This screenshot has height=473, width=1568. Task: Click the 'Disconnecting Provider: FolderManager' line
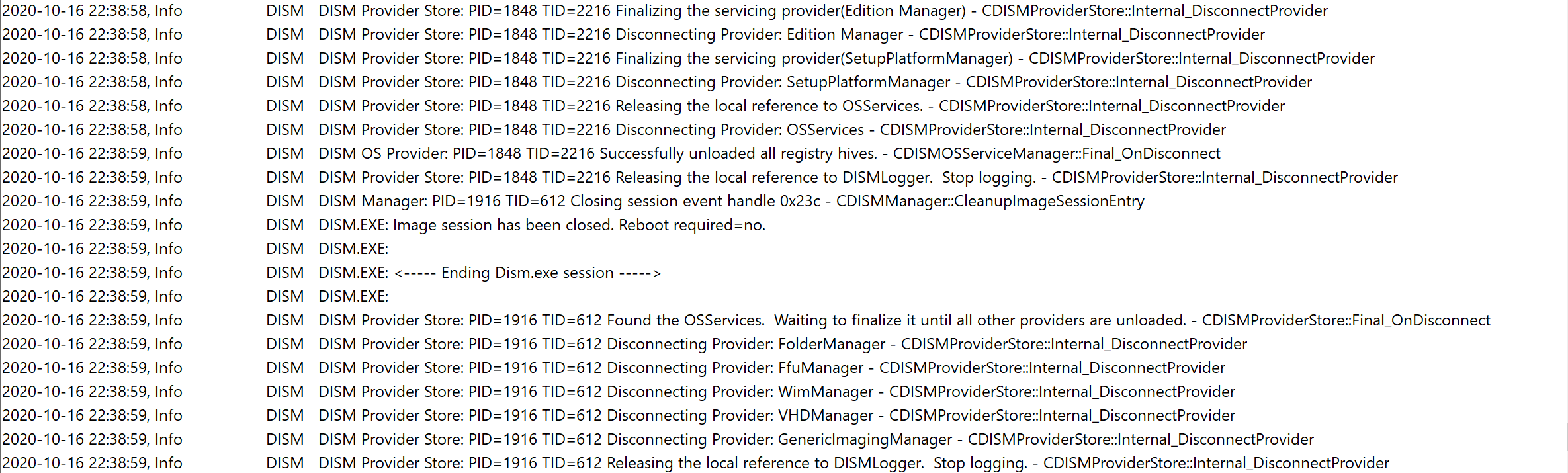coord(746,344)
